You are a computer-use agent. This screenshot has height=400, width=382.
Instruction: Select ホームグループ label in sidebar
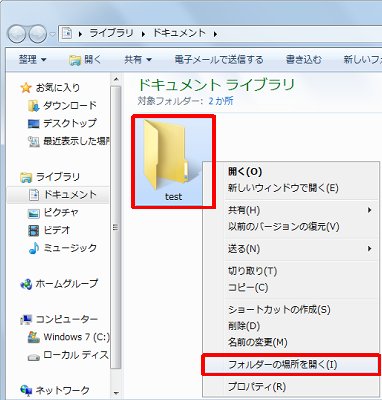(x=67, y=284)
